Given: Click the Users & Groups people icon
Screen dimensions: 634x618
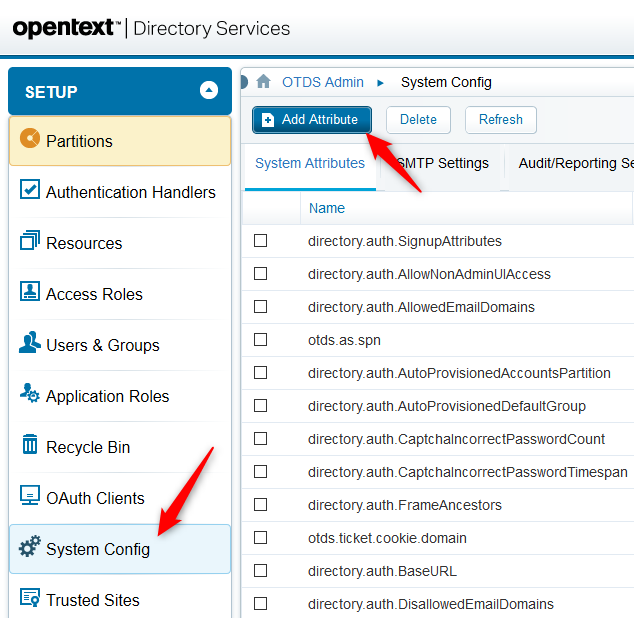Looking at the screenshot, I should (30, 342).
